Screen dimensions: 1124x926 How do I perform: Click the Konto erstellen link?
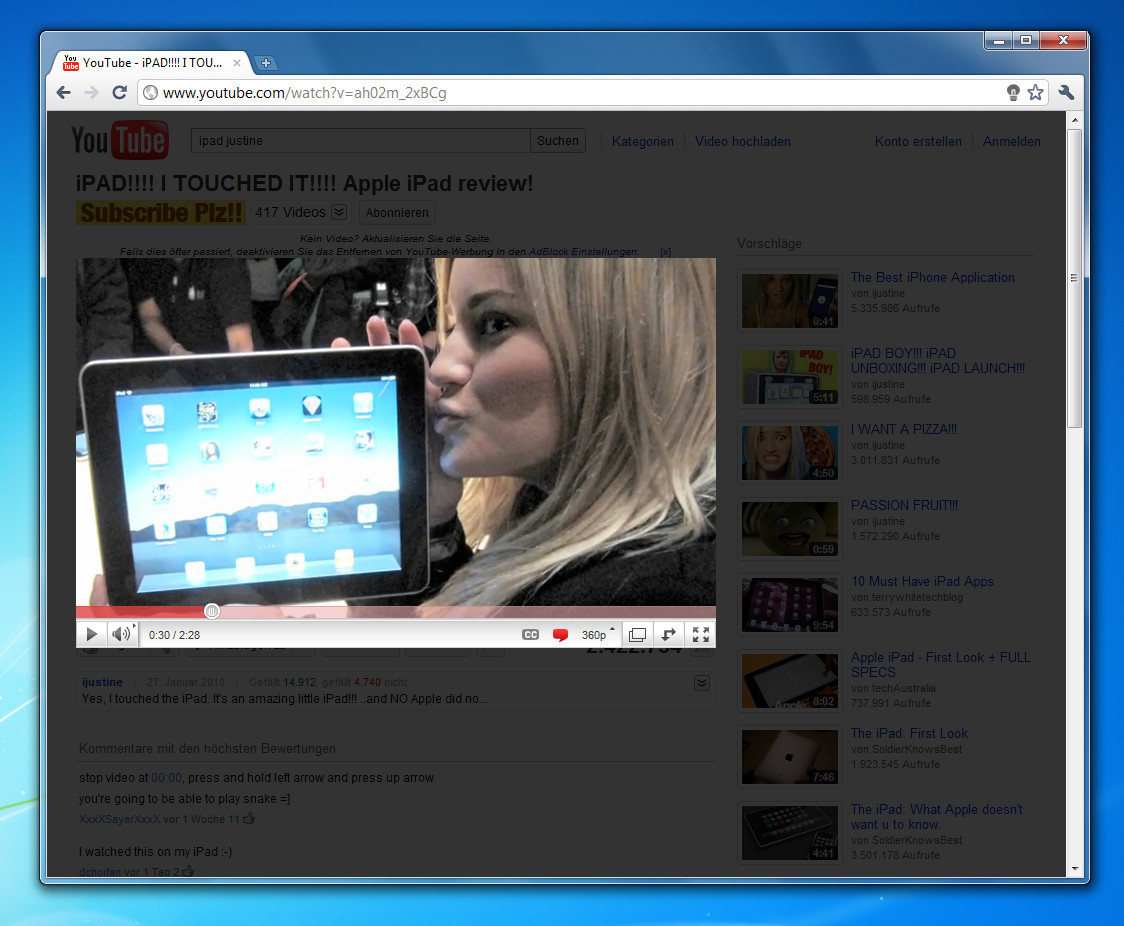coord(918,142)
